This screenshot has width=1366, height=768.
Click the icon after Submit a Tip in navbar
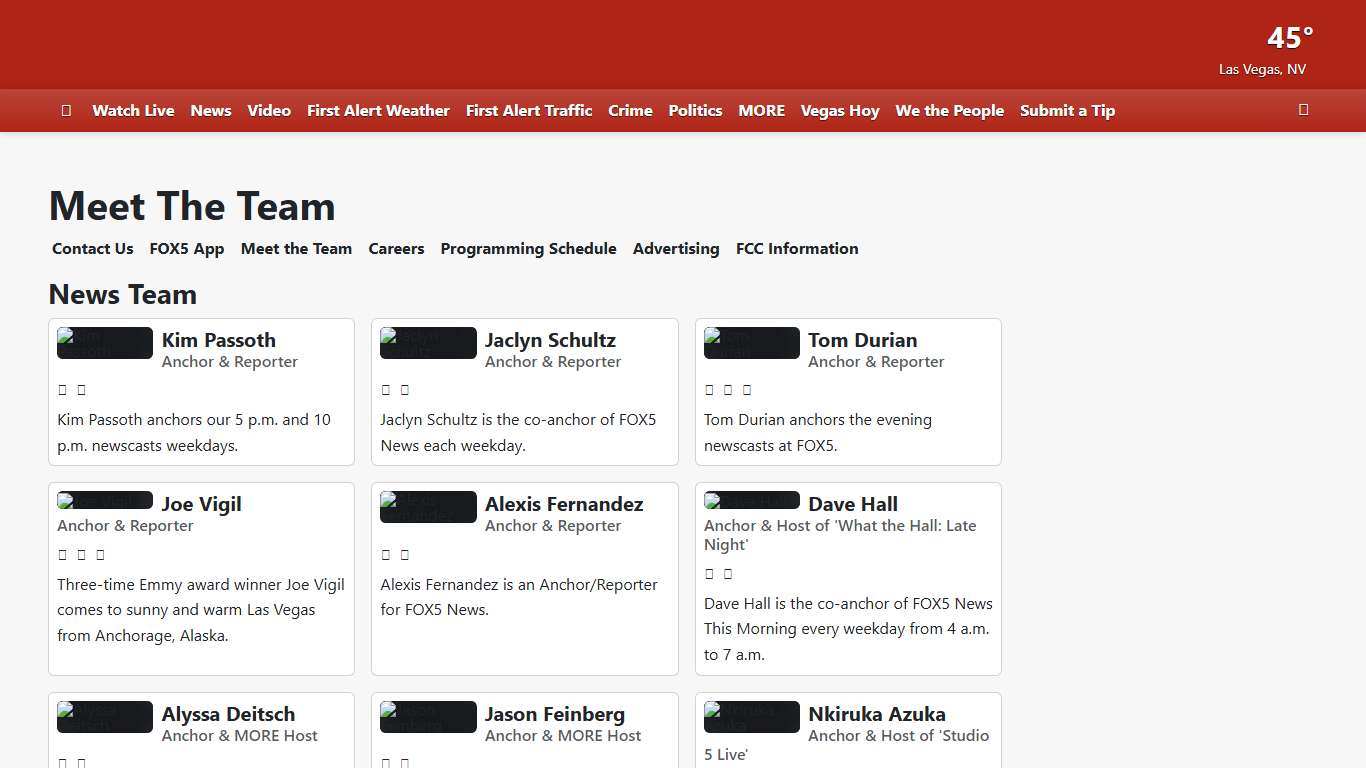[x=1303, y=110]
